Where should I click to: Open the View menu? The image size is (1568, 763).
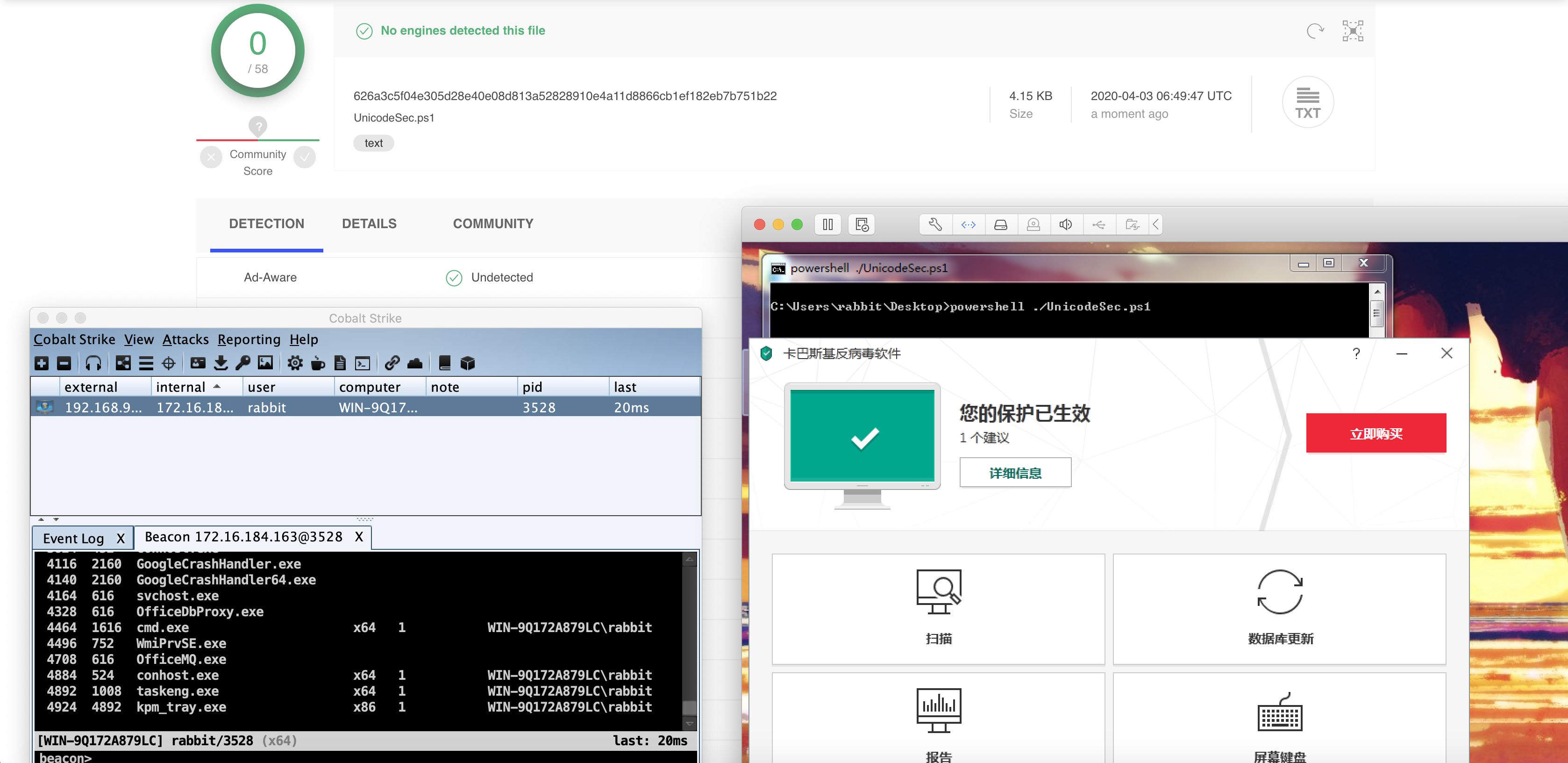[x=139, y=340]
